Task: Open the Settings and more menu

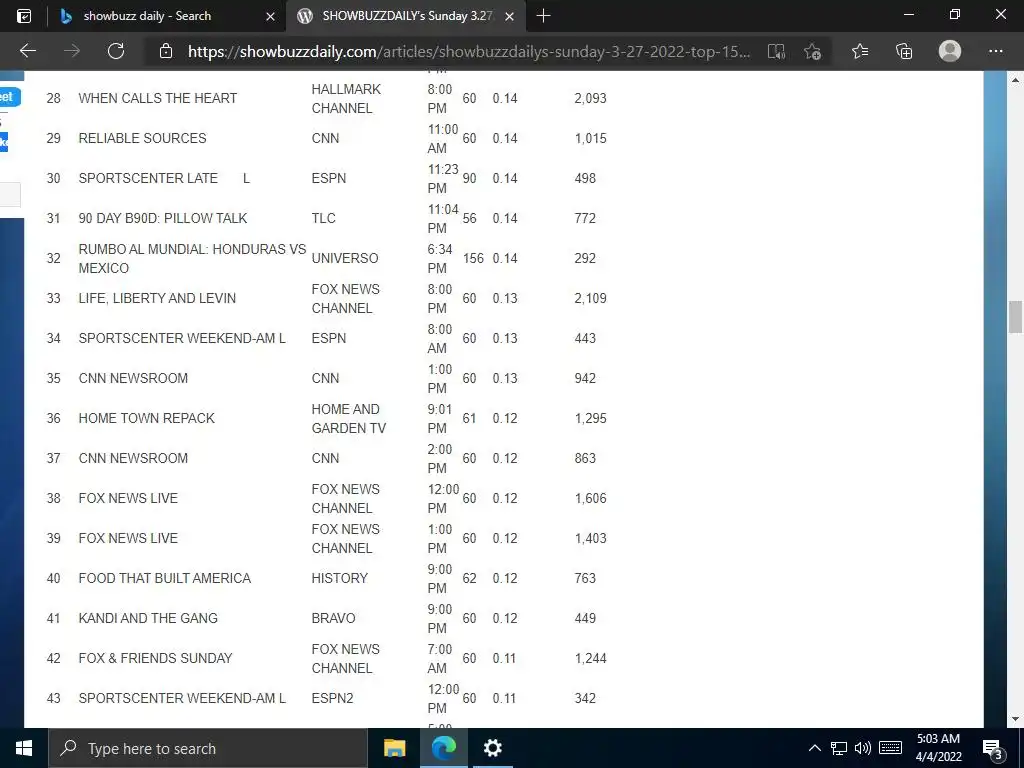Action: coord(995,51)
